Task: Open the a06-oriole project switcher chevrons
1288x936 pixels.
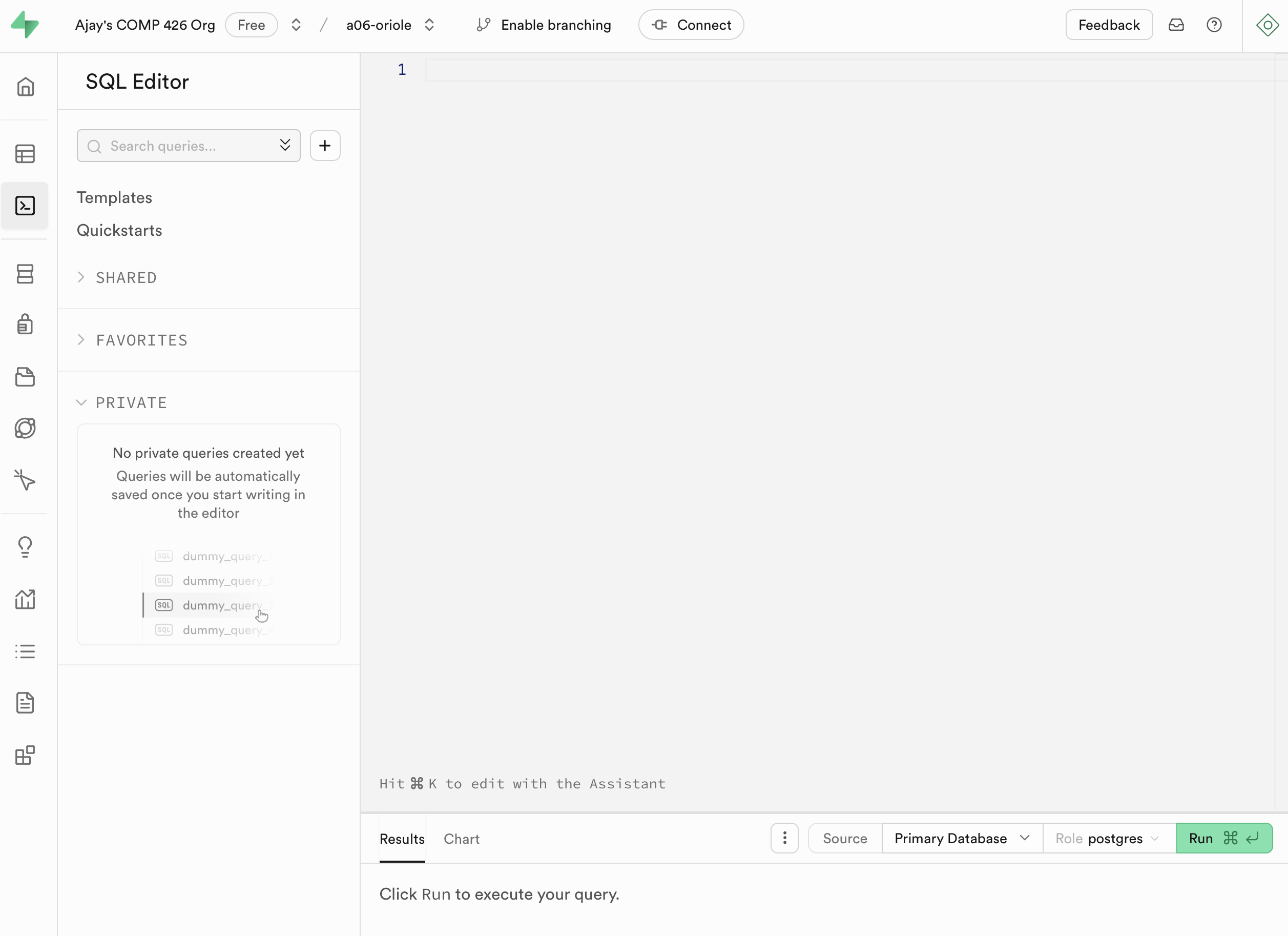Action: coord(429,25)
